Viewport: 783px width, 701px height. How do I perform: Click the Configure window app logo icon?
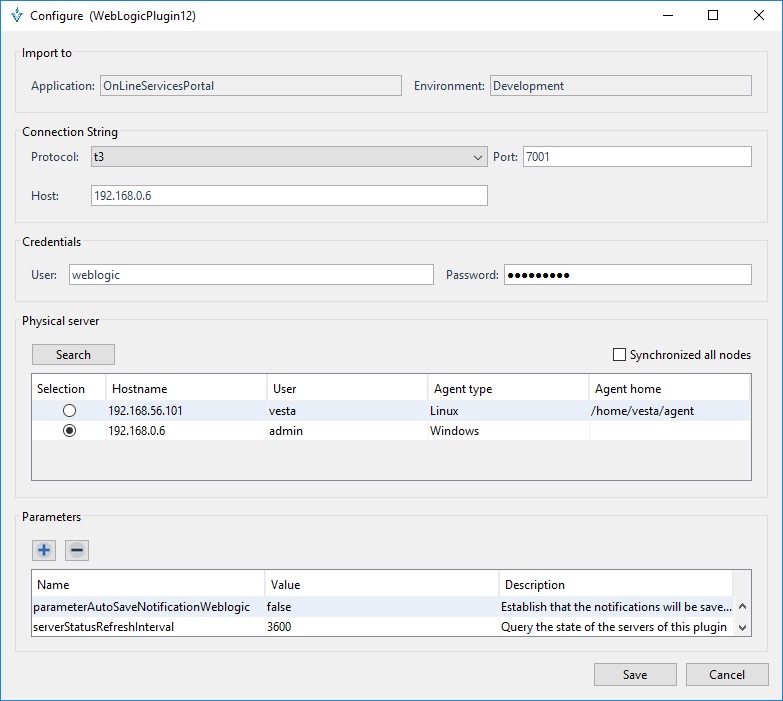click(16, 15)
